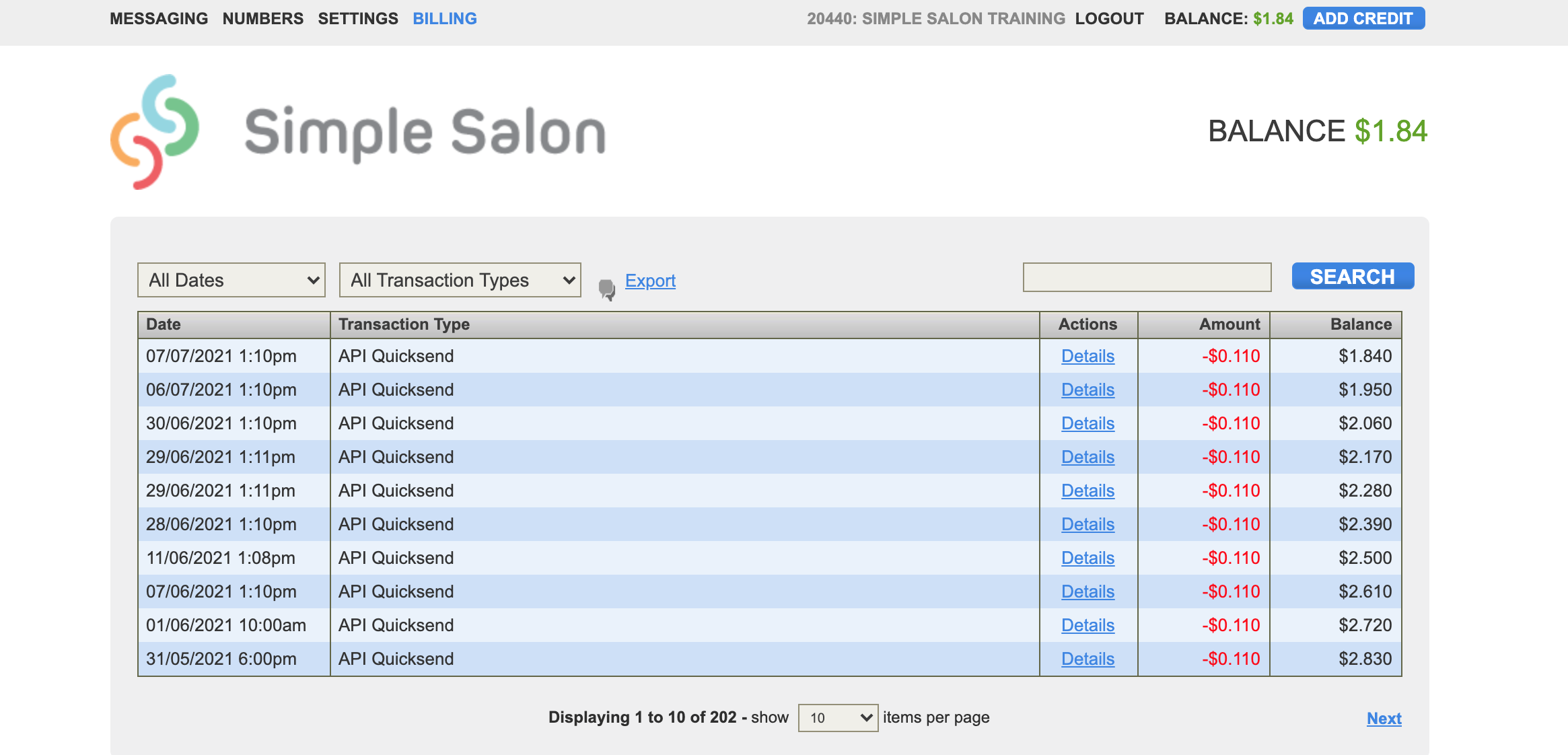Click the Logout link
This screenshot has height=755, width=1568.
pos(1110,19)
